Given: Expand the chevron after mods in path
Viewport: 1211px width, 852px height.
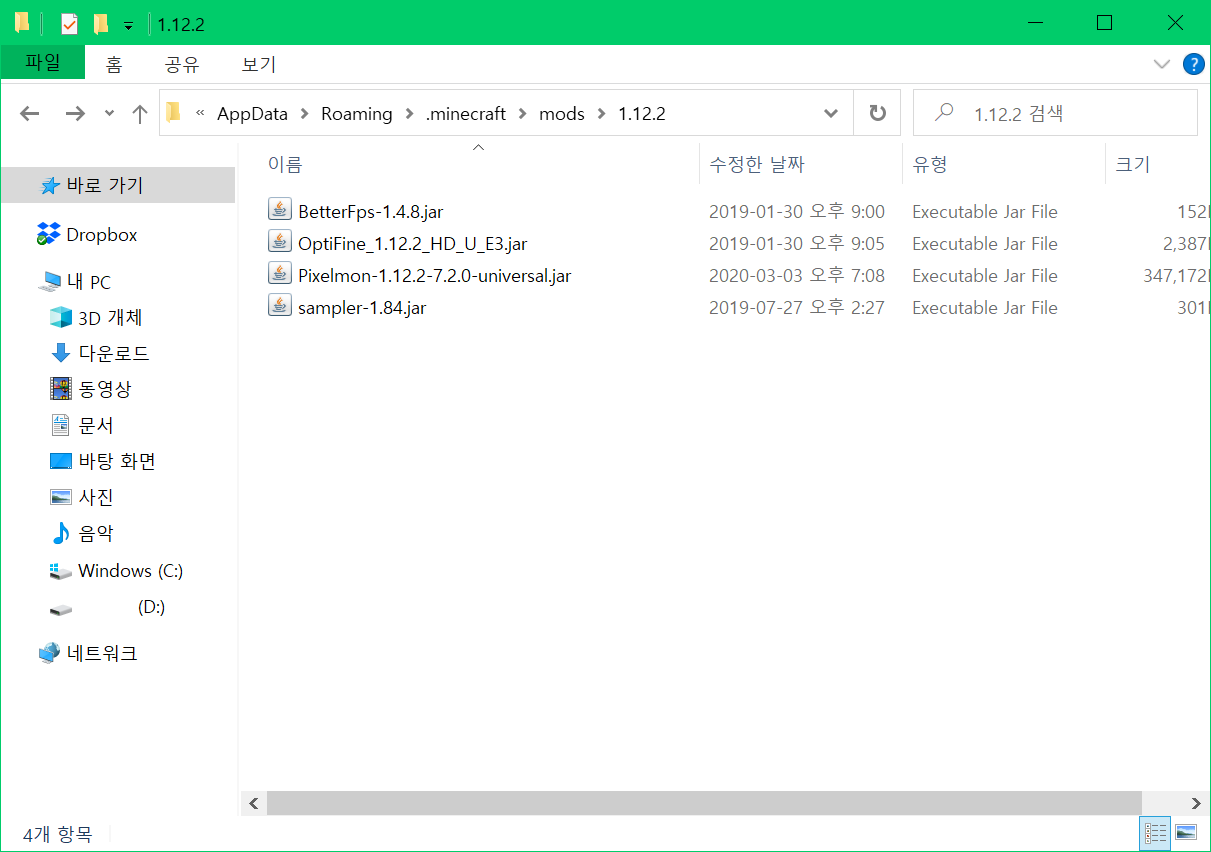Looking at the screenshot, I should [601, 113].
